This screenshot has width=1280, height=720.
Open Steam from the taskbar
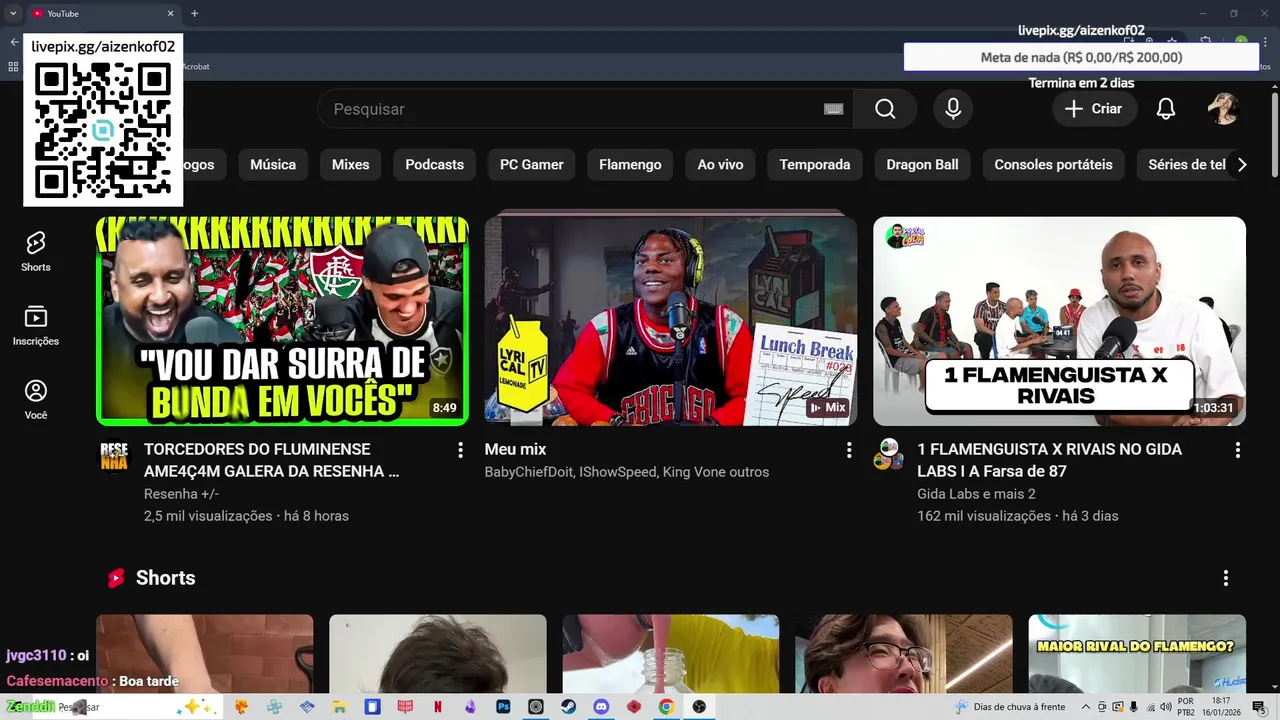click(x=568, y=707)
